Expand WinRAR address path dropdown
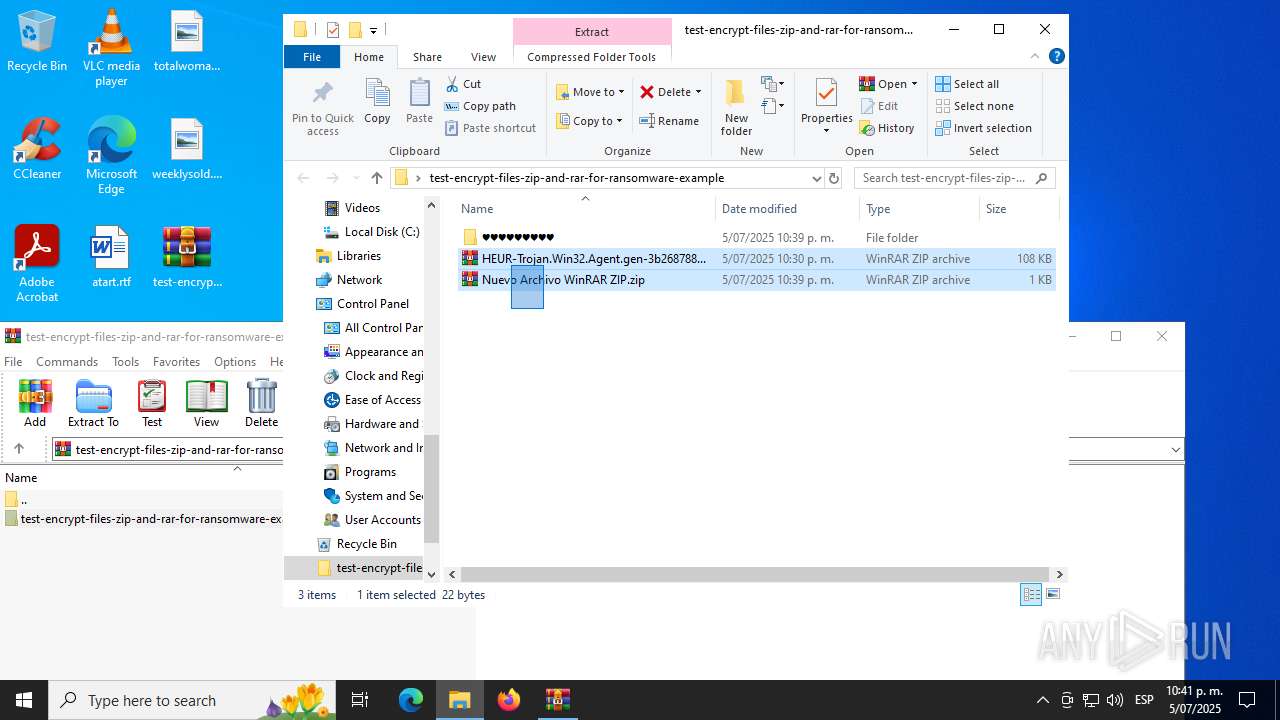This screenshot has width=1280, height=720. [x=1175, y=450]
